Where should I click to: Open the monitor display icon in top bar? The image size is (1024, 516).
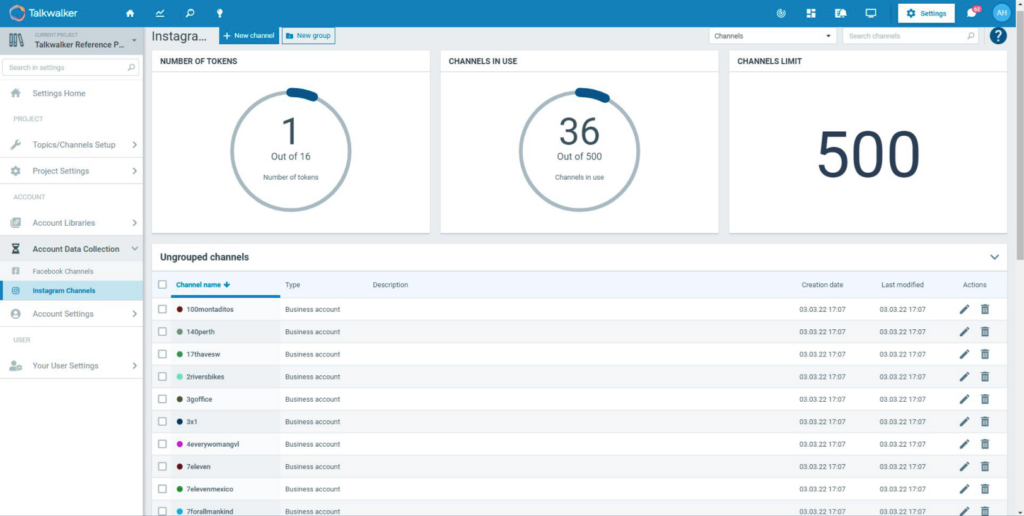(871, 13)
